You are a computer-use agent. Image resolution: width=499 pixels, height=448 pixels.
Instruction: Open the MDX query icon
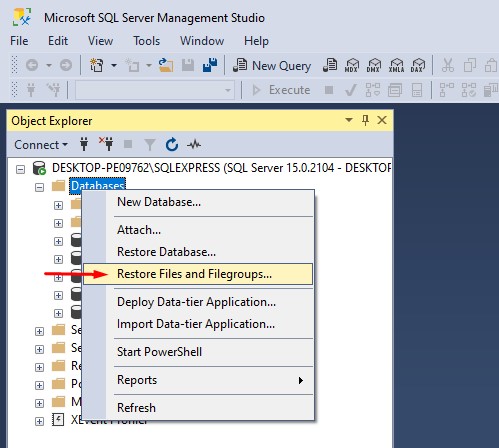(352, 65)
